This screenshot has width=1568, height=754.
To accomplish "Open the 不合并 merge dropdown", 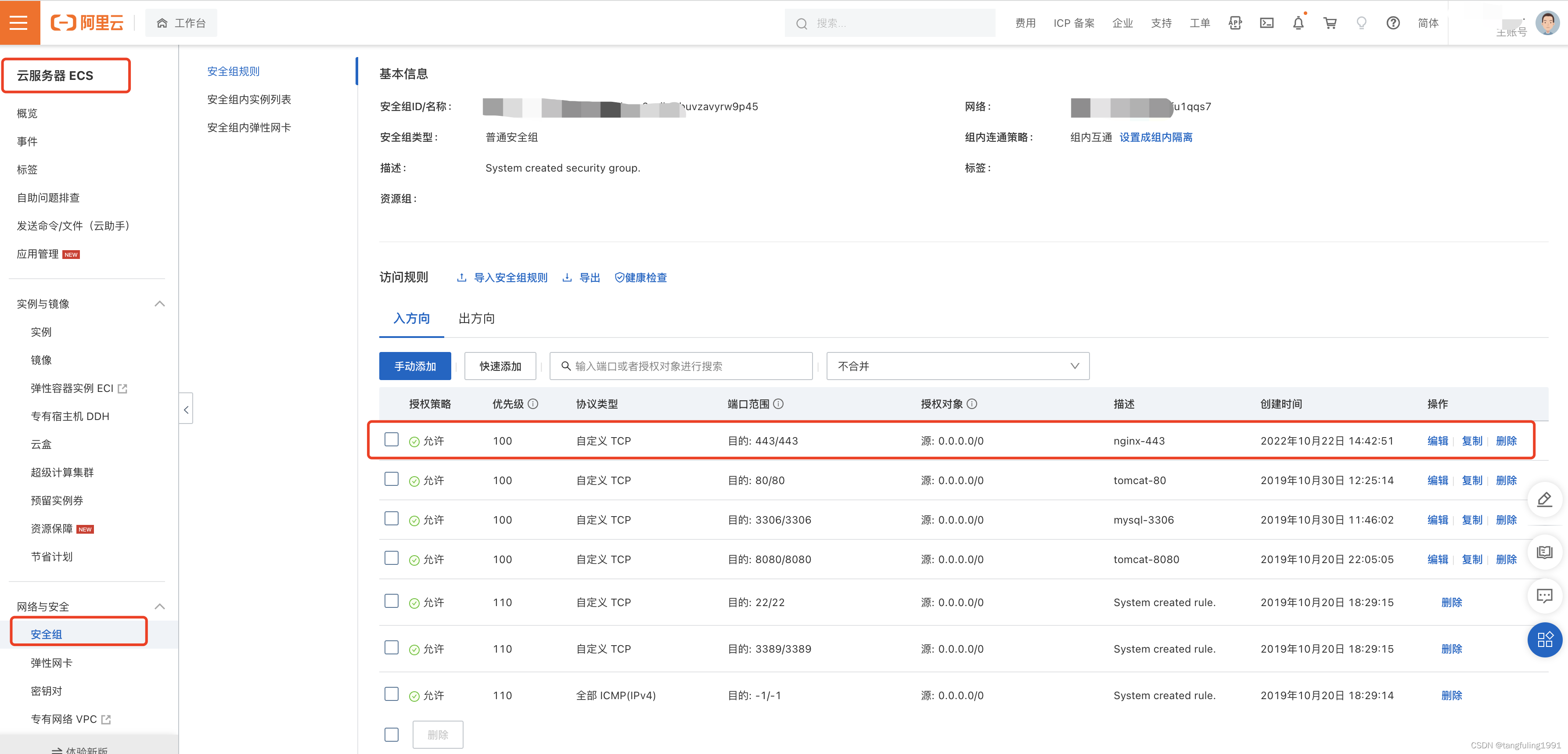I will [957, 366].
